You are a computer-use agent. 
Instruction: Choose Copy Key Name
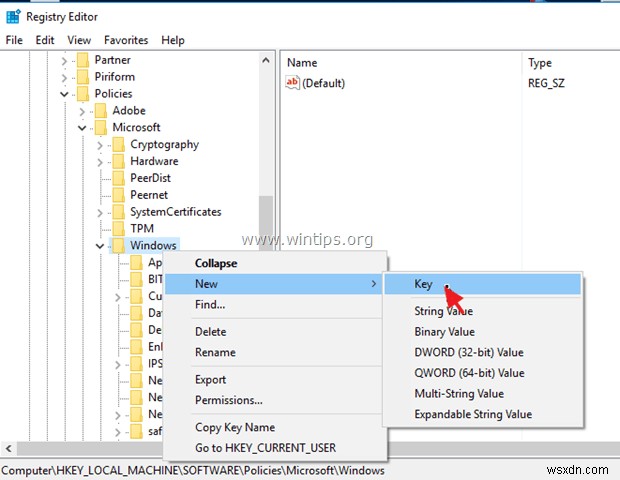(275, 427)
